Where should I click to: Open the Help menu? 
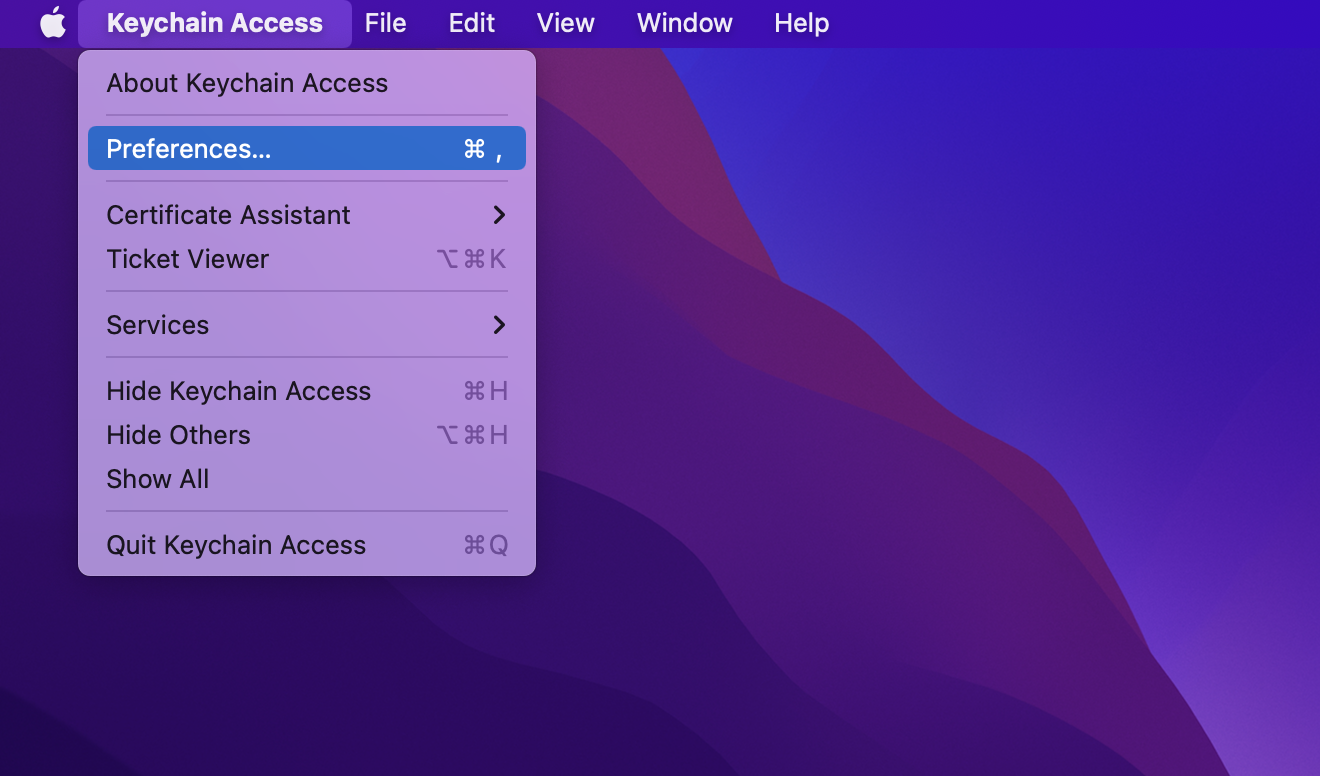coord(802,23)
